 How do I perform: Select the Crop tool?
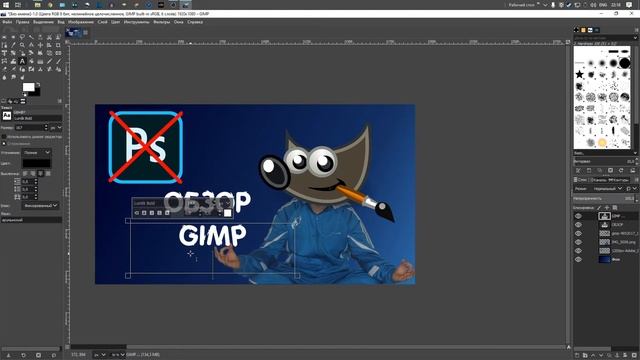pos(58,45)
